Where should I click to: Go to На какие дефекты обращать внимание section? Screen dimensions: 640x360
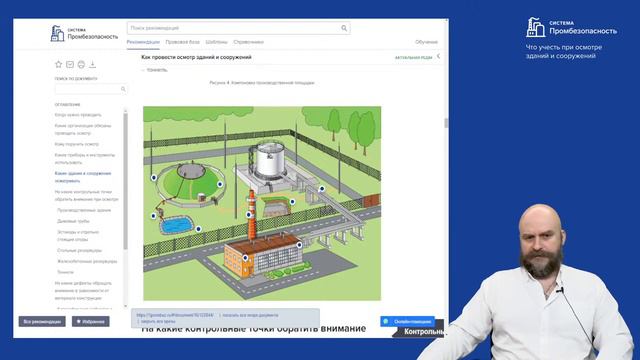83,291
